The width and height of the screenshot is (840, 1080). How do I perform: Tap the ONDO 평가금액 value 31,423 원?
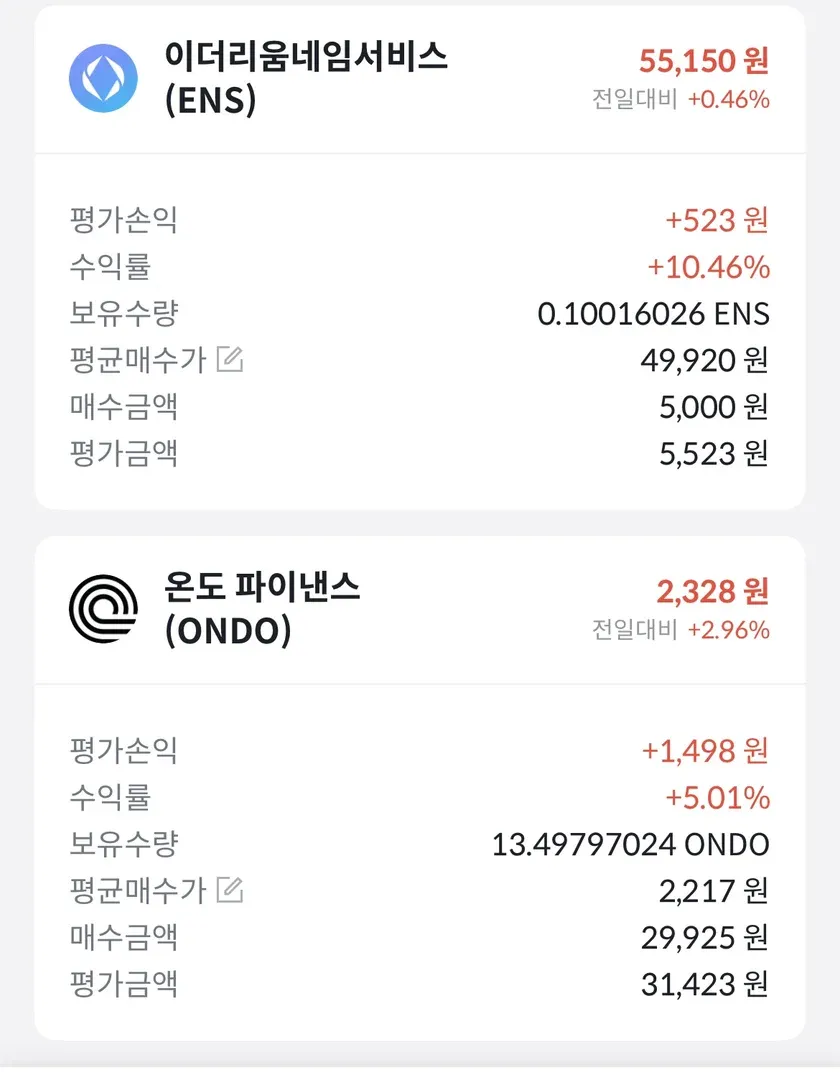[704, 985]
